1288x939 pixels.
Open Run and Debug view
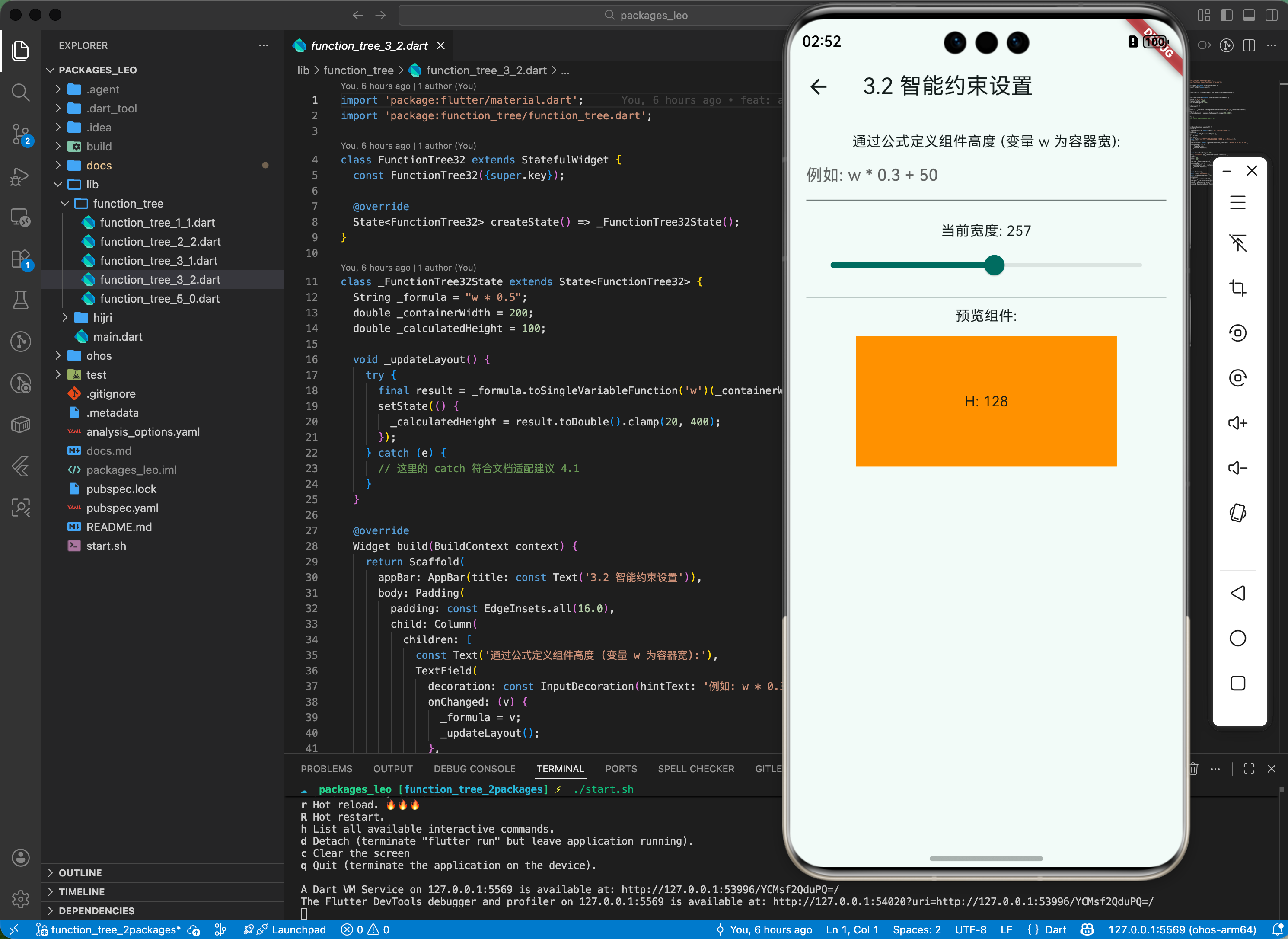pyautogui.click(x=20, y=176)
